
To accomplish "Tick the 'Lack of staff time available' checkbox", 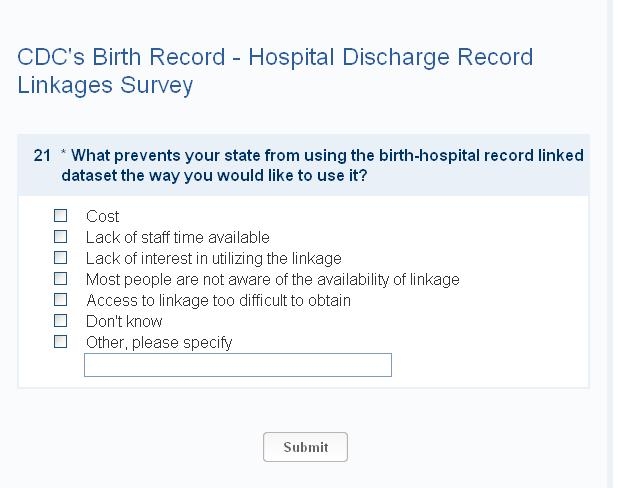I will click(61, 237).
